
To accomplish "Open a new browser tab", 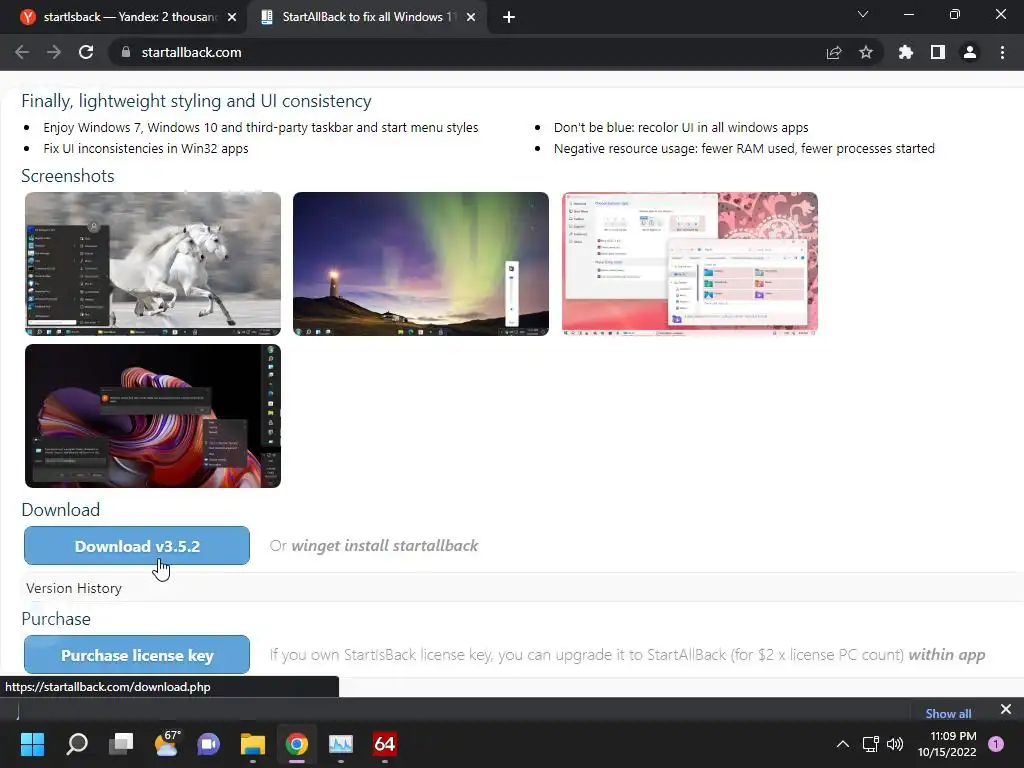I will (x=509, y=17).
